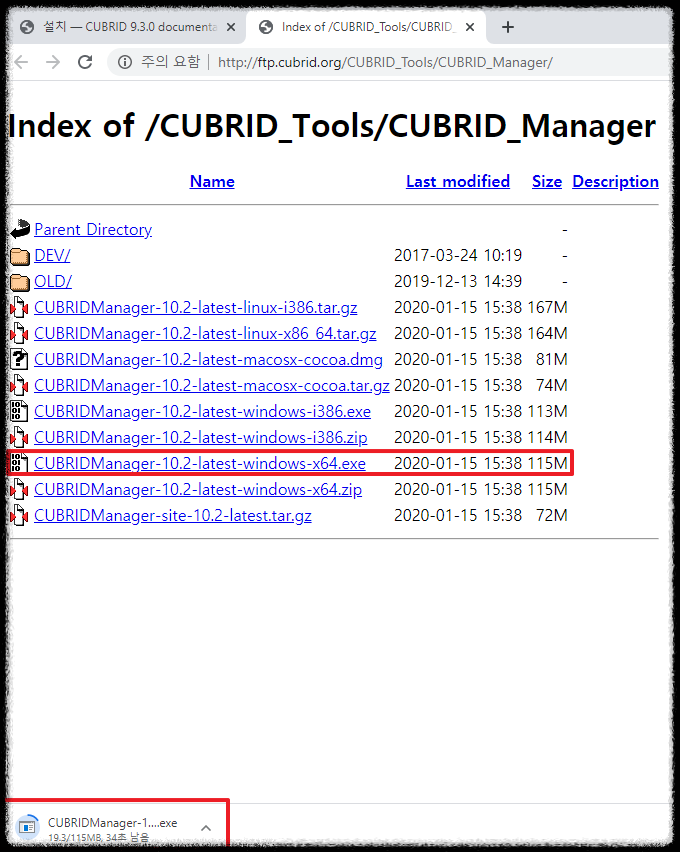The height and width of the screenshot is (852, 680).
Task: Click the 114M size value
Action: click(x=547, y=438)
